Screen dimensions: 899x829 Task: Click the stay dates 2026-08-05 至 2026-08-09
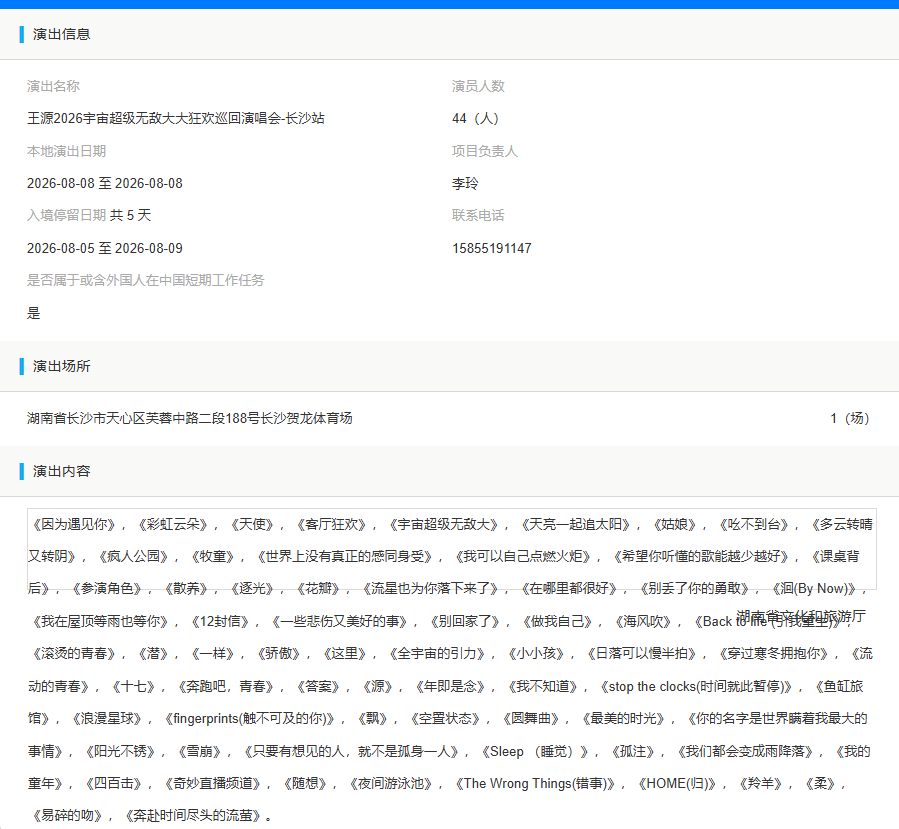point(105,248)
